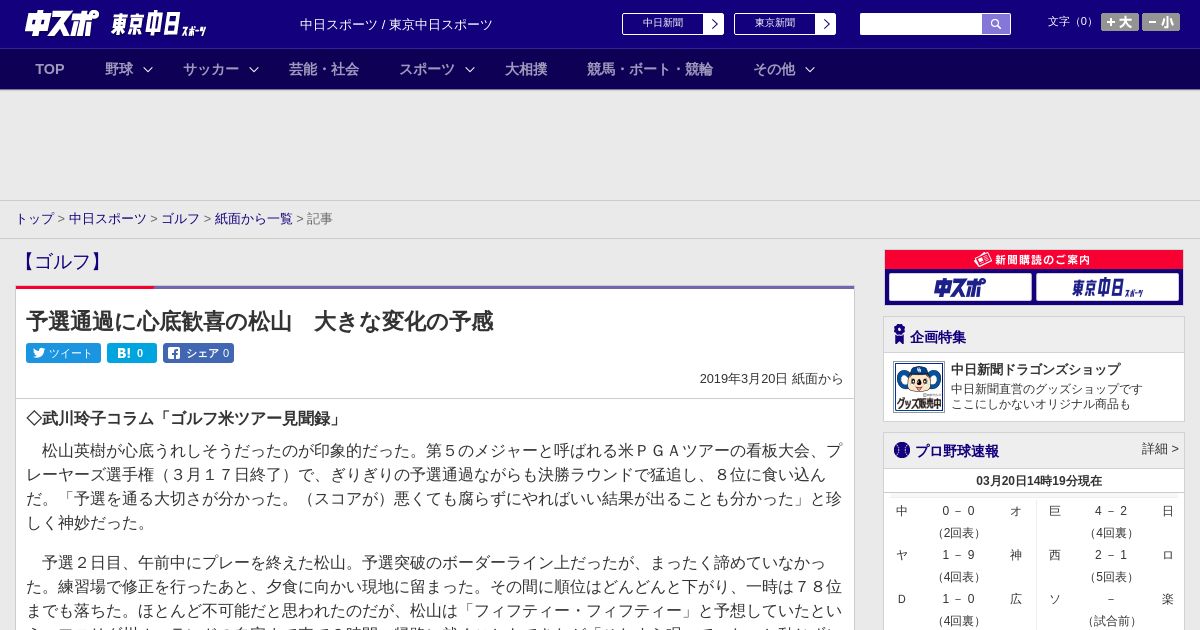Select article headline 予選通過に心底歓喜の松山

coord(259,321)
